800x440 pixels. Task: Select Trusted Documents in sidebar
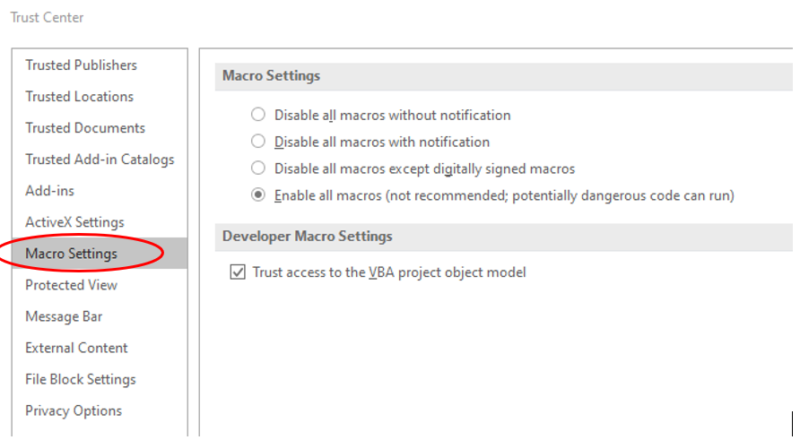(85, 128)
